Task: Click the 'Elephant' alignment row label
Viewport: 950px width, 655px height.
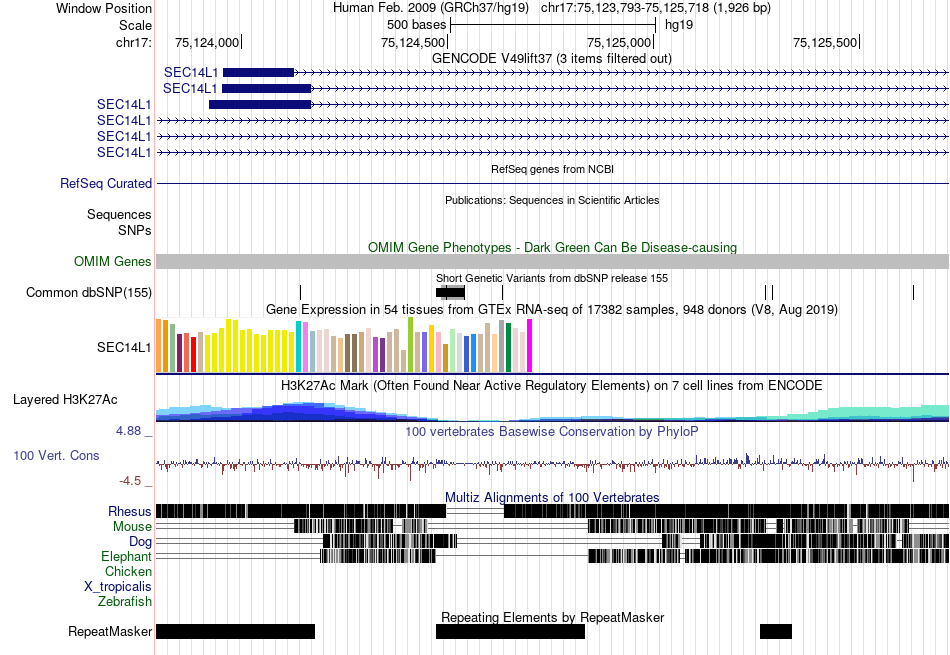Action: (126, 556)
